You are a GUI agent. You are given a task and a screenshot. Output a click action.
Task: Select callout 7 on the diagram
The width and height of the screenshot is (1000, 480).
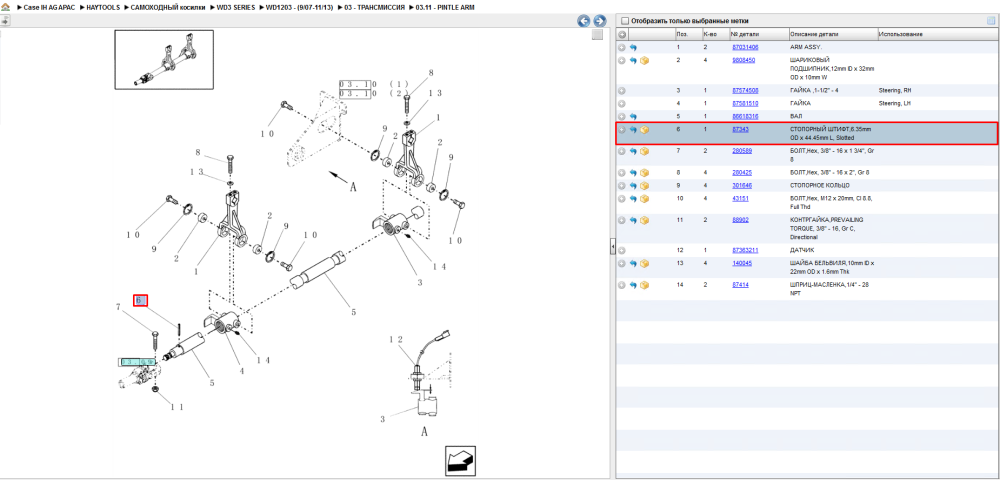tap(119, 307)
